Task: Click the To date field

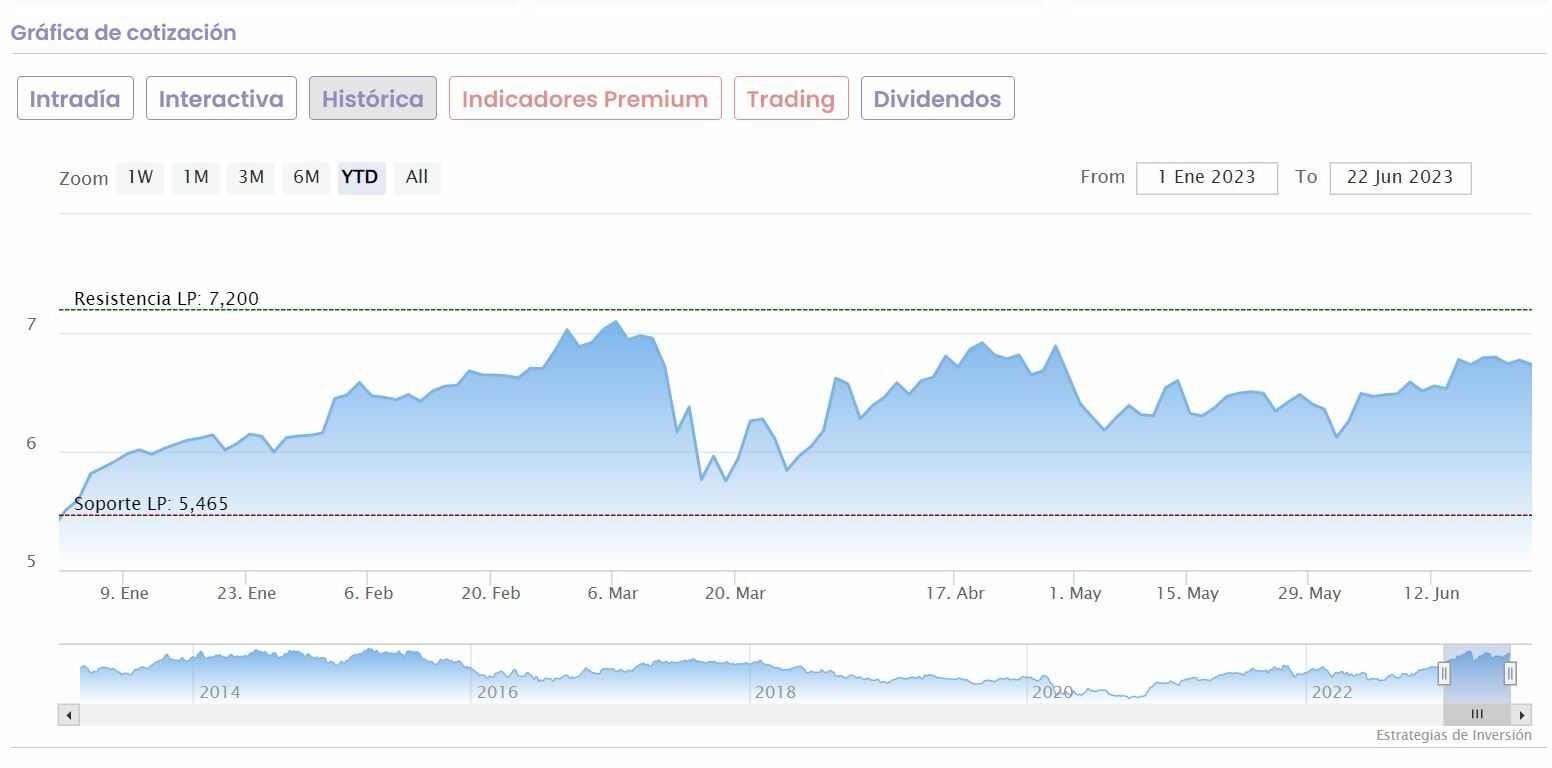Action: pyautogui.click(x=1399, y=178)
